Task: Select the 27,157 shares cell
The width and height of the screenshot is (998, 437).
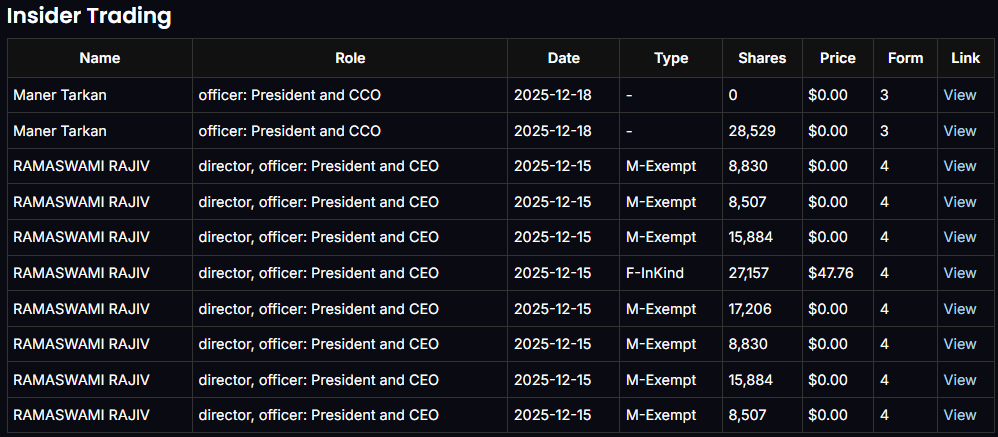Action: (x=750, y=273)
